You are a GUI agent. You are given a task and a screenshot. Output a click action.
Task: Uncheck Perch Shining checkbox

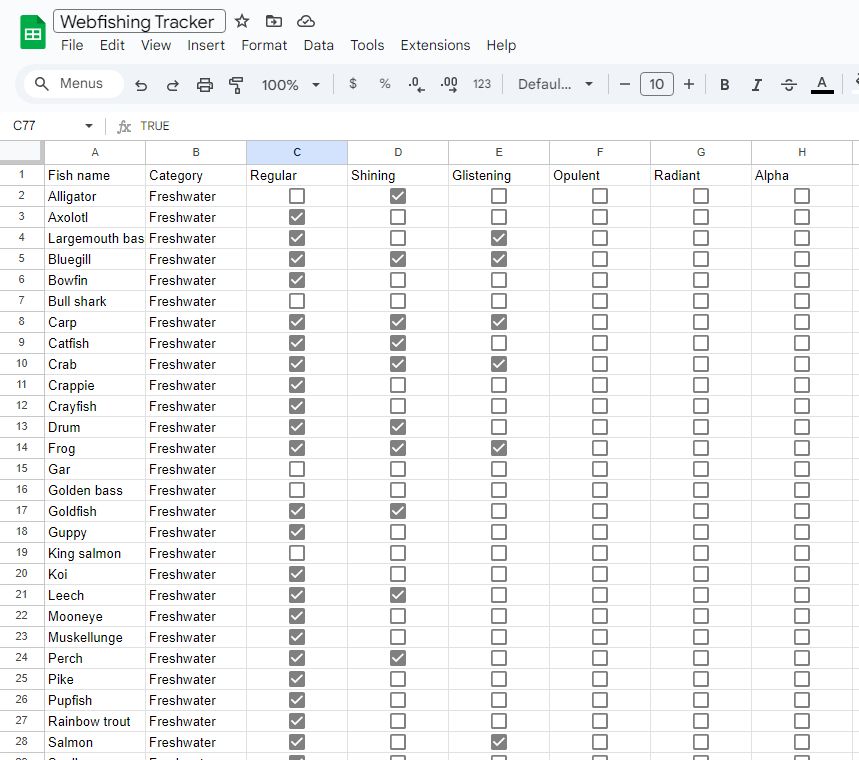398,658
